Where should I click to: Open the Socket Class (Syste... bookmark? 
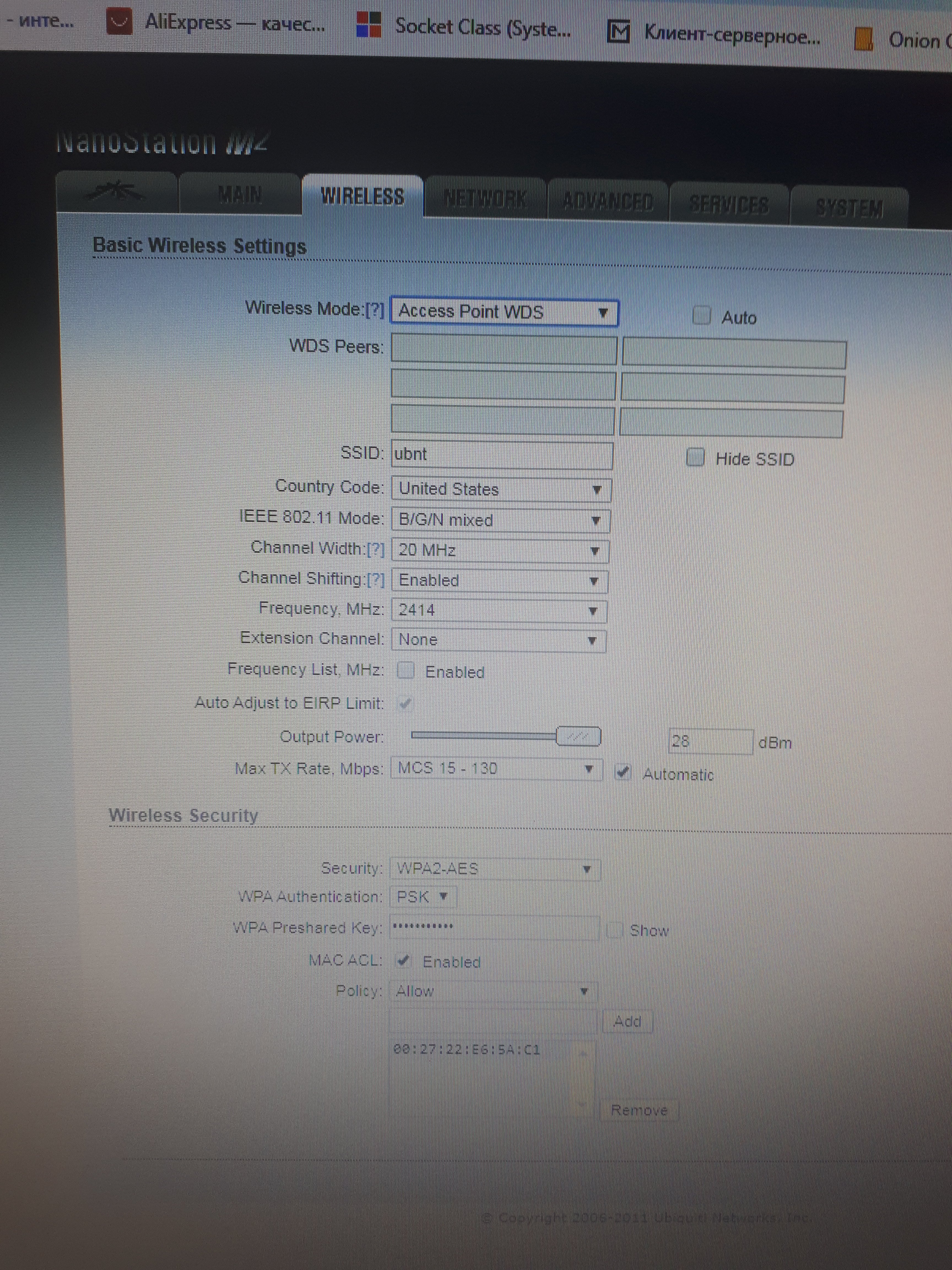(464, 26)
